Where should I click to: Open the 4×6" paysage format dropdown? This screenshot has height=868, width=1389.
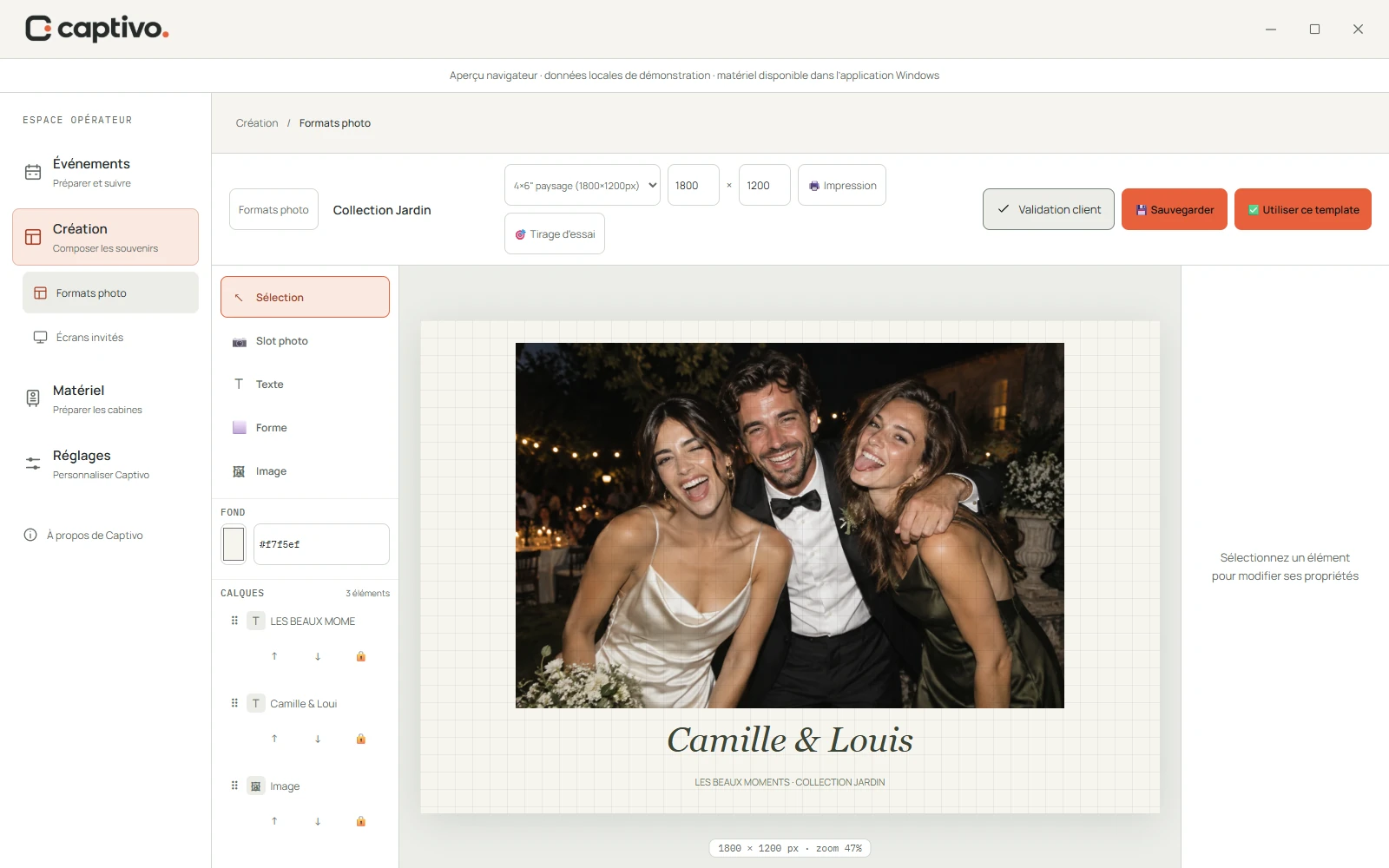click(583, 185)
